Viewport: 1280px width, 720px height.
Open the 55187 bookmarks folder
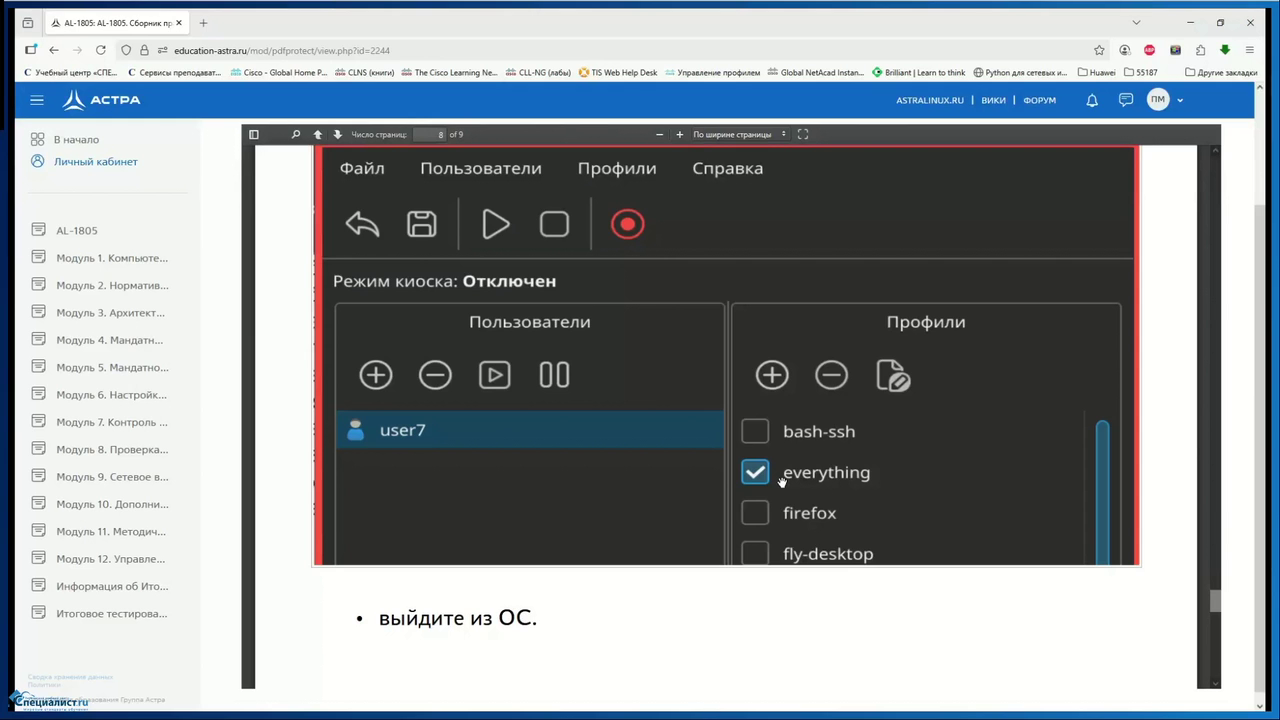[x=1141, y=72]
